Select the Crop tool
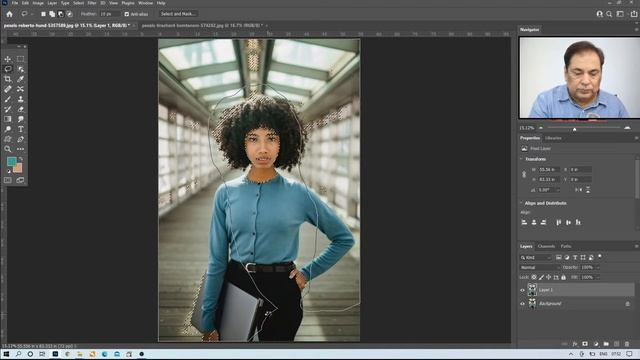Viewport: 640px width, 360px height. [8, 79]
